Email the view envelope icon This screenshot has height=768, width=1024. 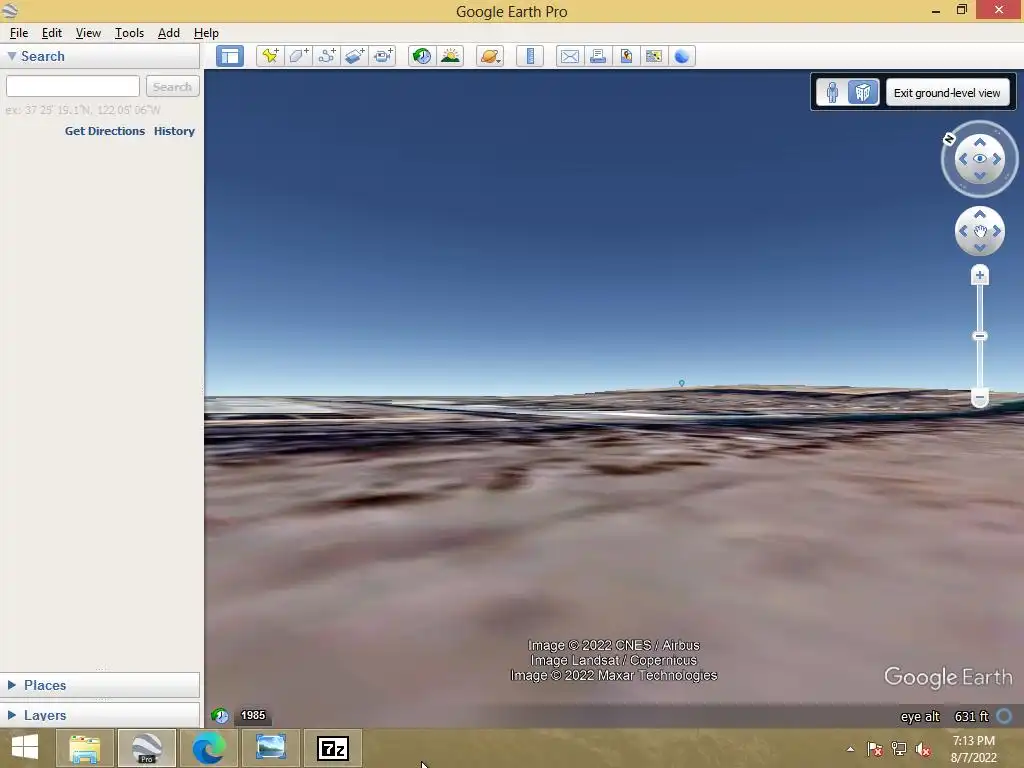tap(569, 56)
